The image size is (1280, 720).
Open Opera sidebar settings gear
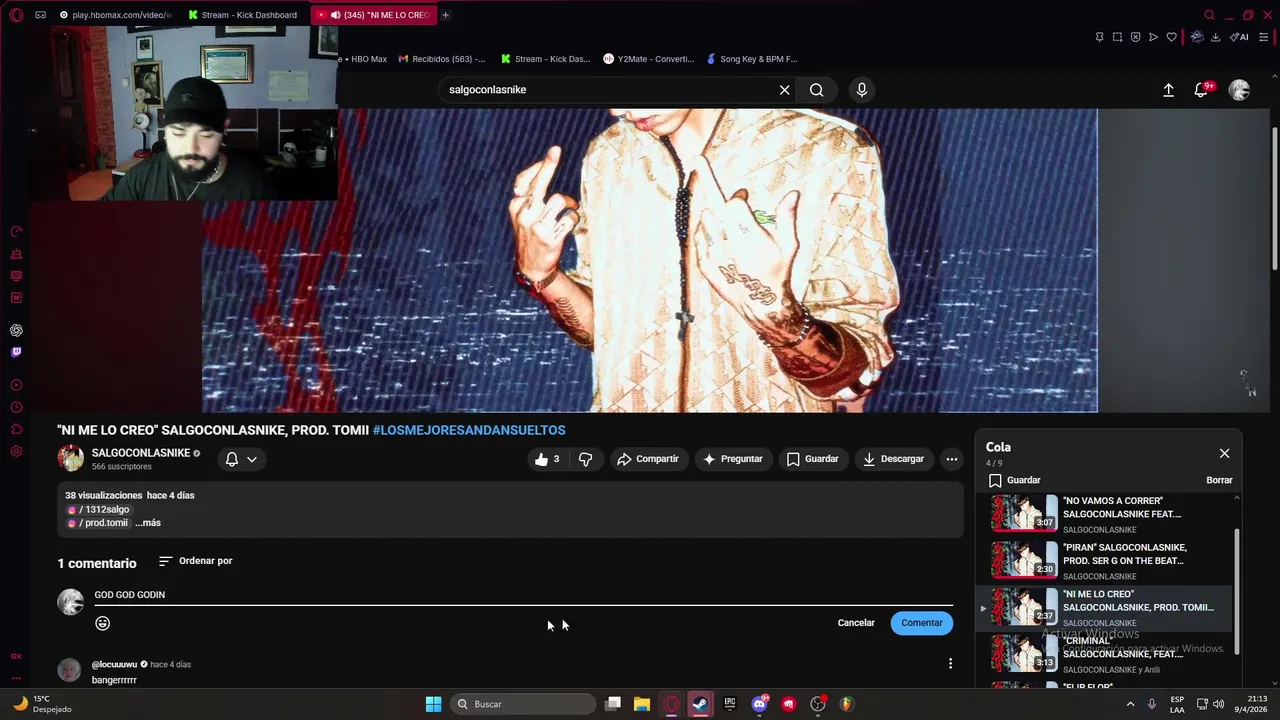coord(16,451)
